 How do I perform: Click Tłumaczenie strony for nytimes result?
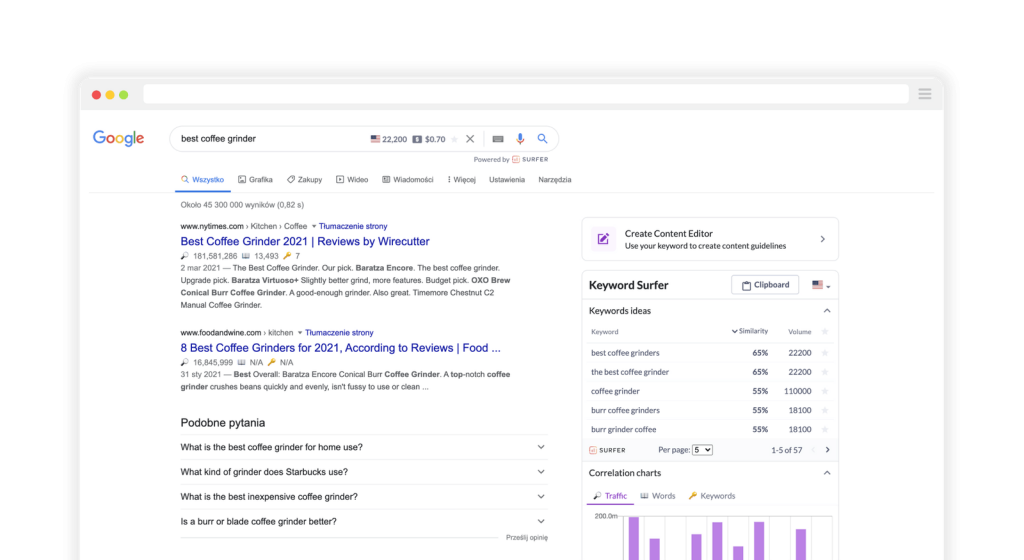coord(353,226)
